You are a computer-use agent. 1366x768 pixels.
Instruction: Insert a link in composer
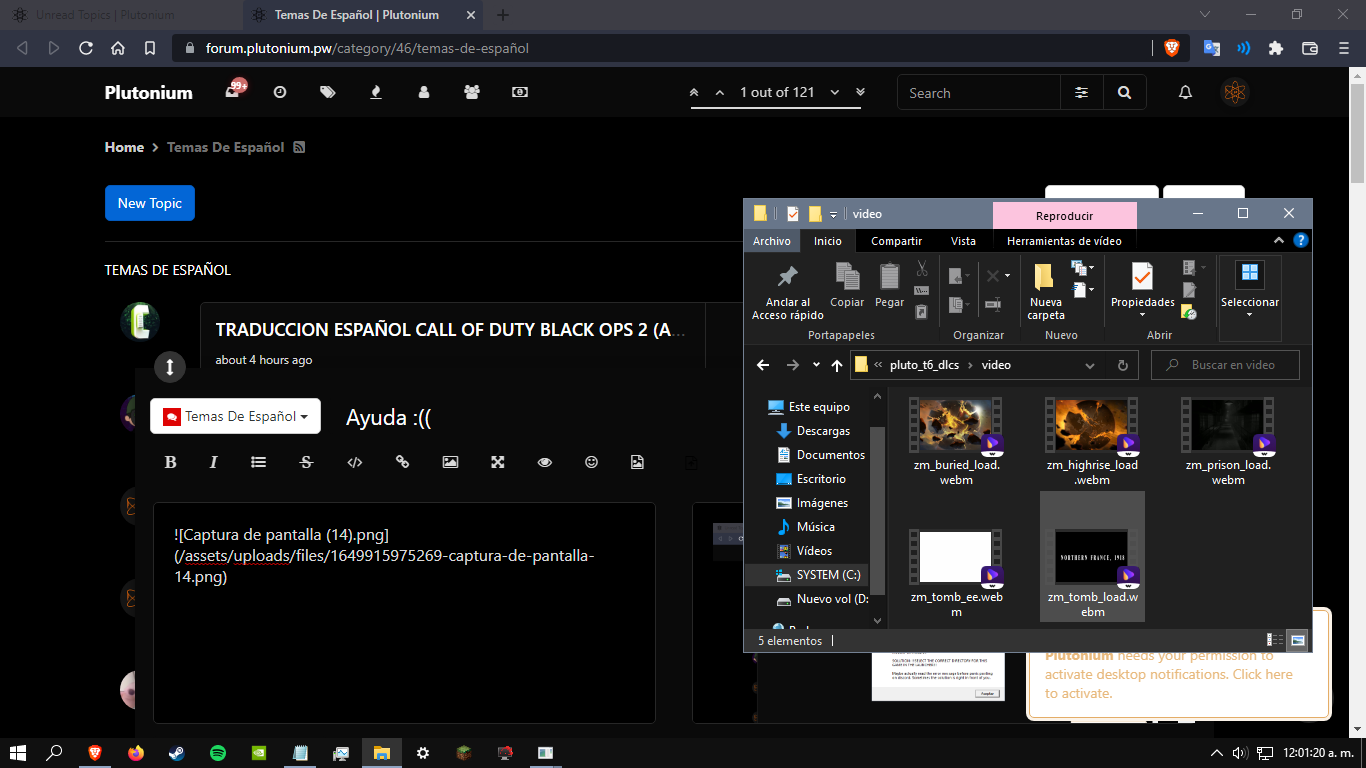[x=403, y=462]
